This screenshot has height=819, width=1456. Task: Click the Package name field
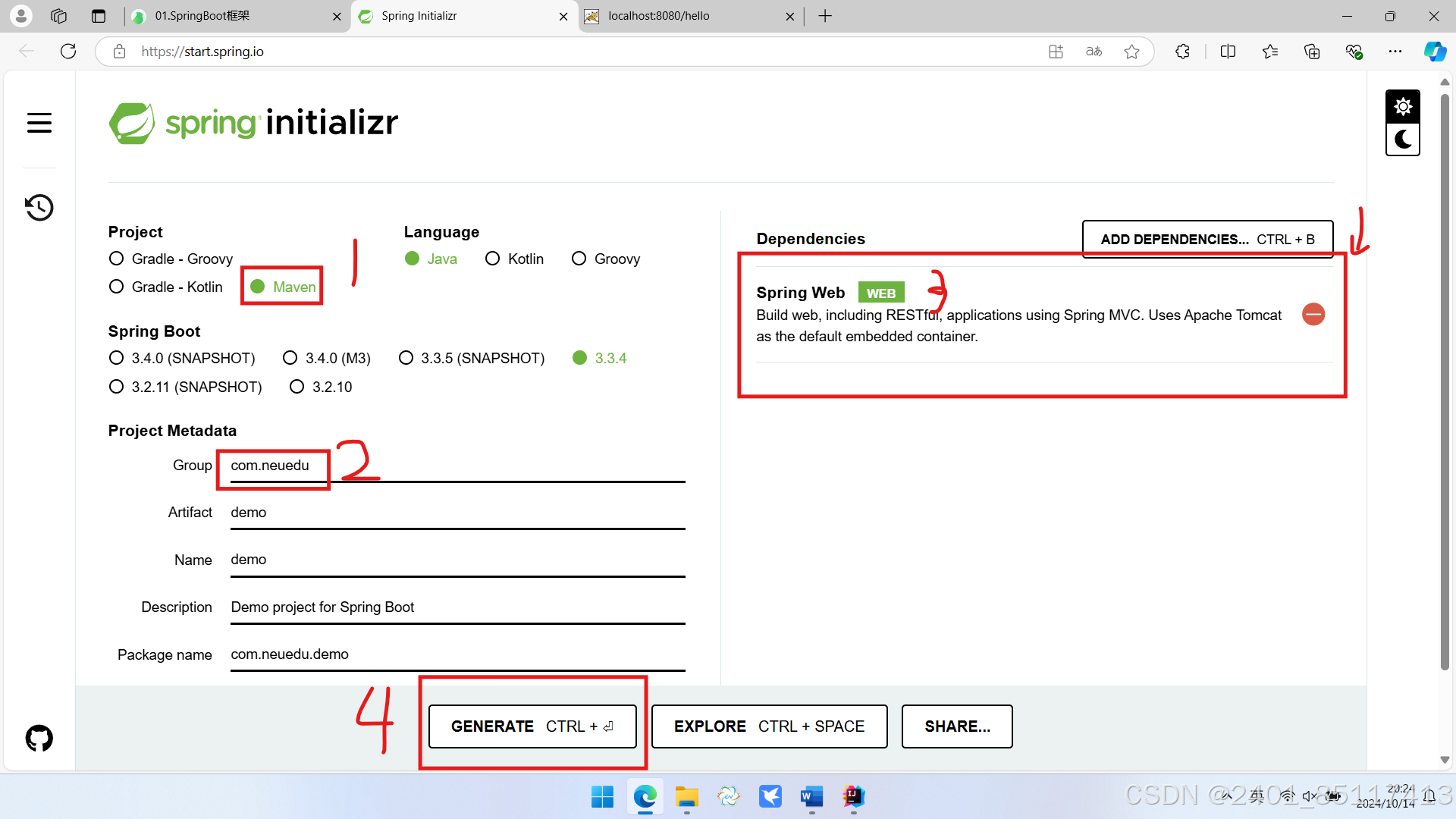(457, 654)
